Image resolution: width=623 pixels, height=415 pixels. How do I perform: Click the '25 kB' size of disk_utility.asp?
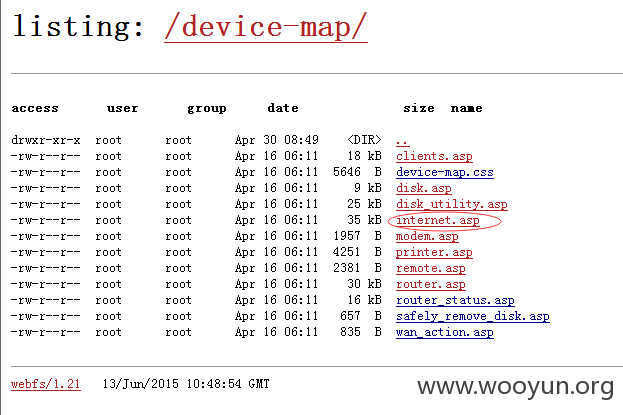pyautogui.click(x=364, y=204)
